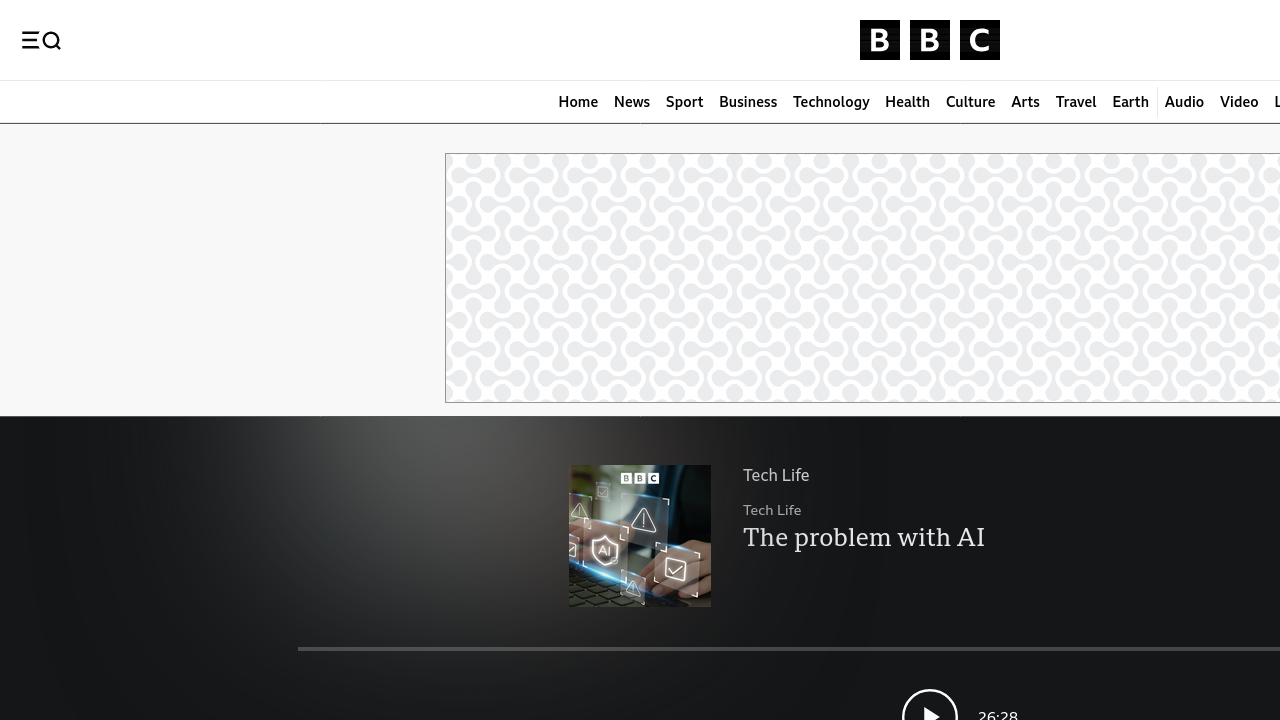Open the Video section
The height and width of the screenshot is (720, 1280).
click(x=1238, y=102)
